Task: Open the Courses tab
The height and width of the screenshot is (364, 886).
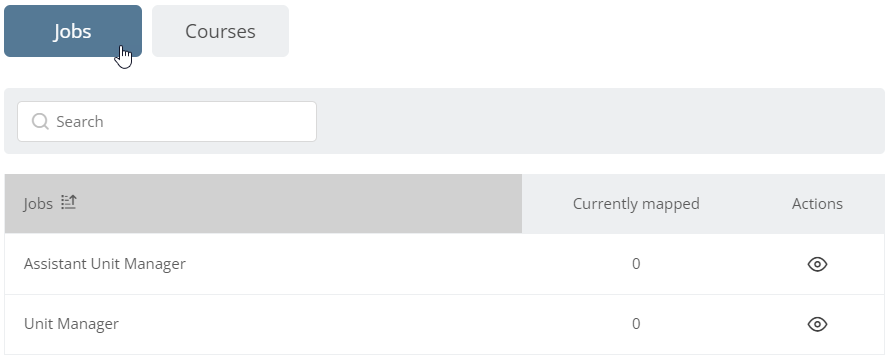Action: [x=220, y=31]
